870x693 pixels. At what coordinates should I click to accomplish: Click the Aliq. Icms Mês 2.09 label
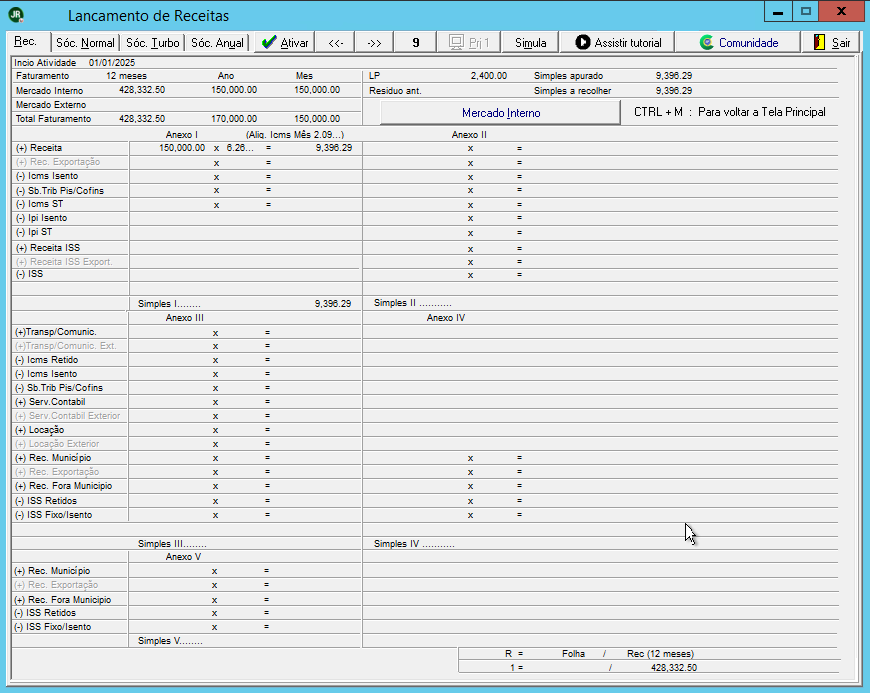(x=295, y=135)
